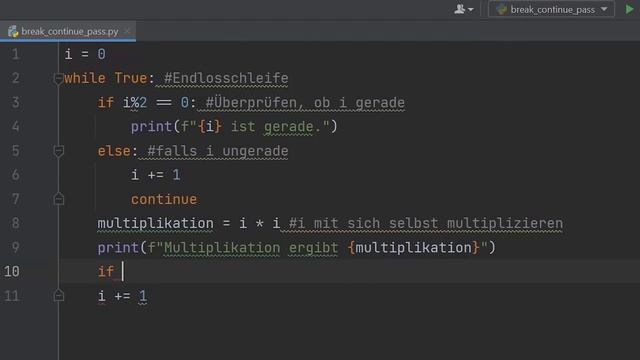Click 'i += 1' on line 6

point(156,175)
